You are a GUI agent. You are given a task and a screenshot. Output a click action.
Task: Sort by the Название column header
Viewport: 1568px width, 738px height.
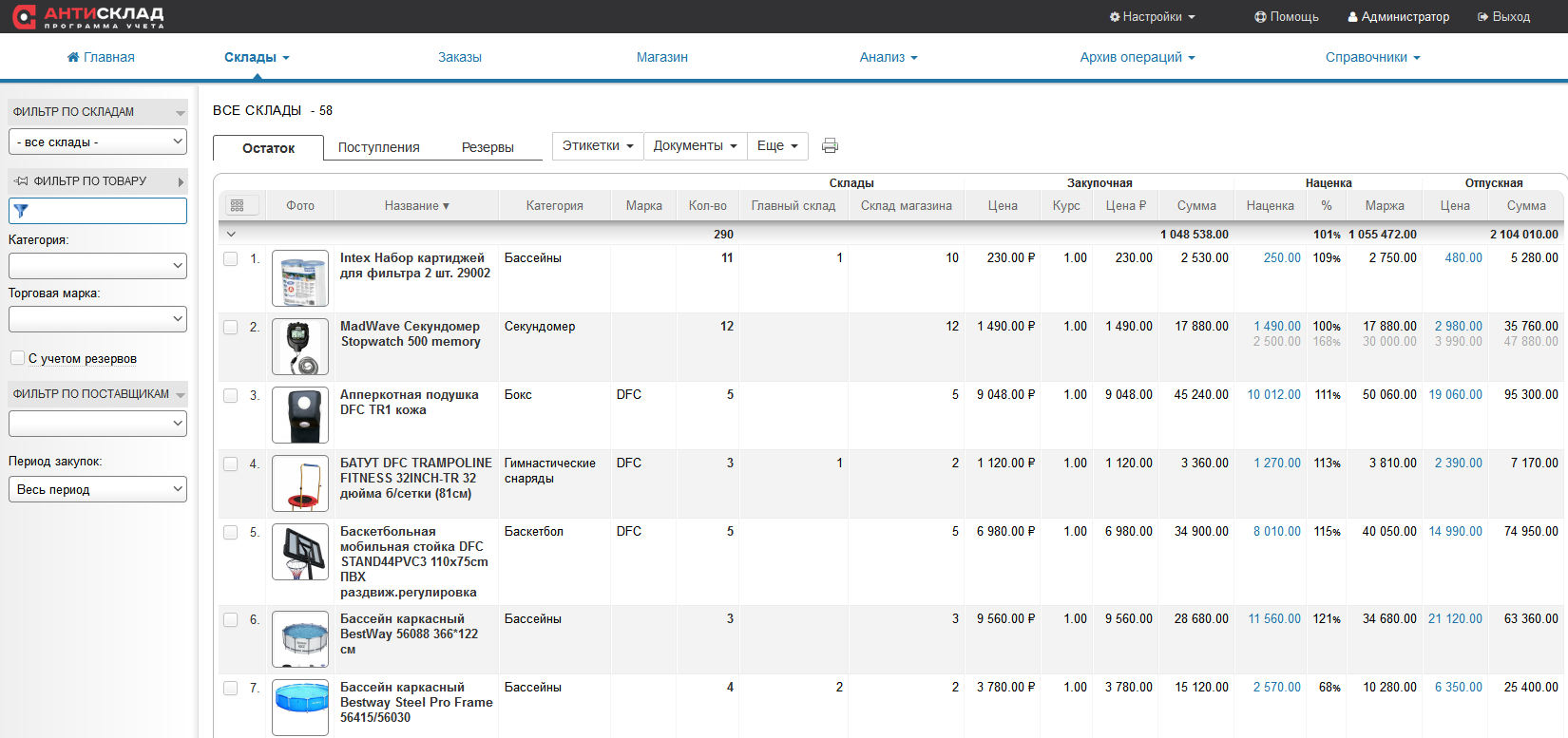[416, 205]
